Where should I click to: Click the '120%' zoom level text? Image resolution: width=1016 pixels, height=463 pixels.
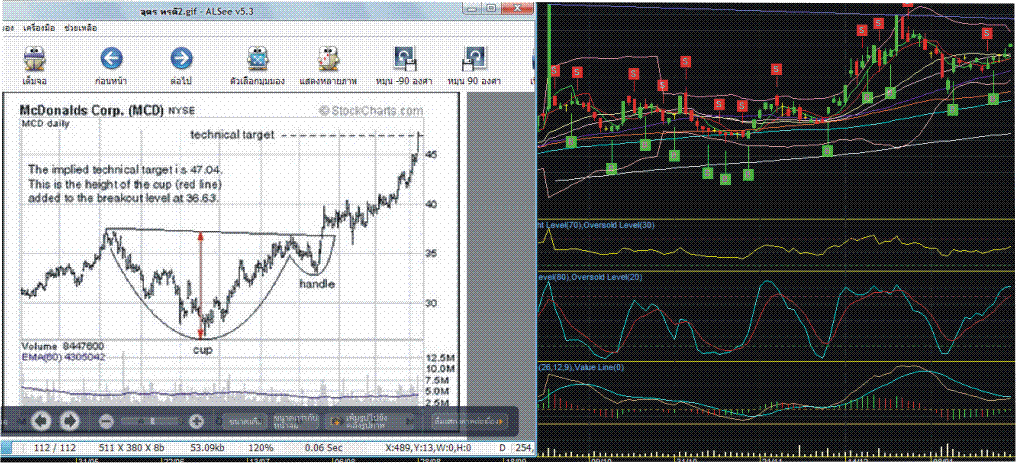(262, 447)
